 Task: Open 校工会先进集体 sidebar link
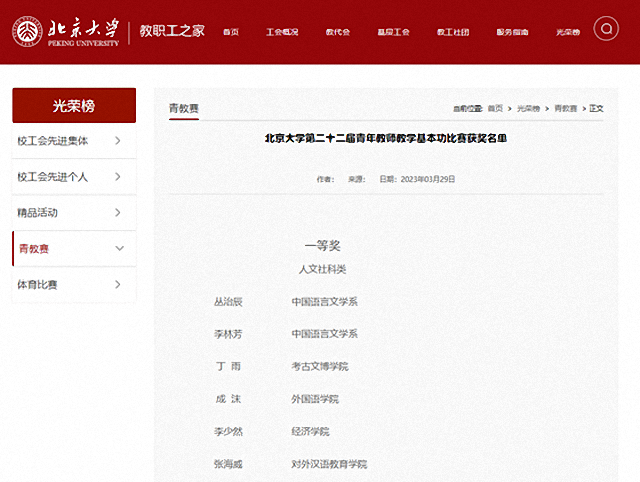53,141
